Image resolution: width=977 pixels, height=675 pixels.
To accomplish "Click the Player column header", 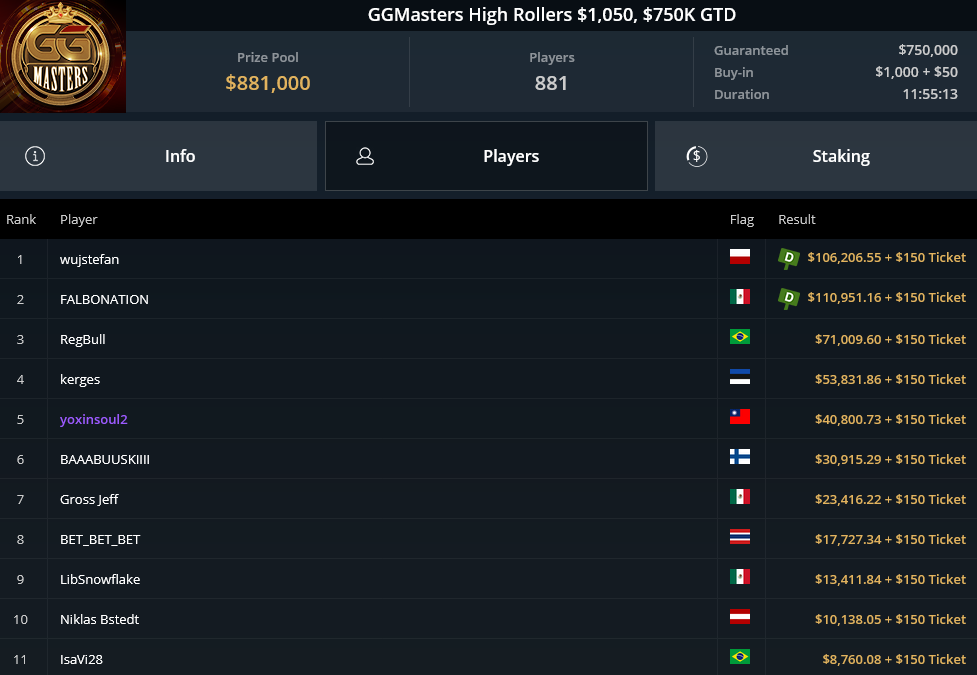I will click(x=79, y=219).
